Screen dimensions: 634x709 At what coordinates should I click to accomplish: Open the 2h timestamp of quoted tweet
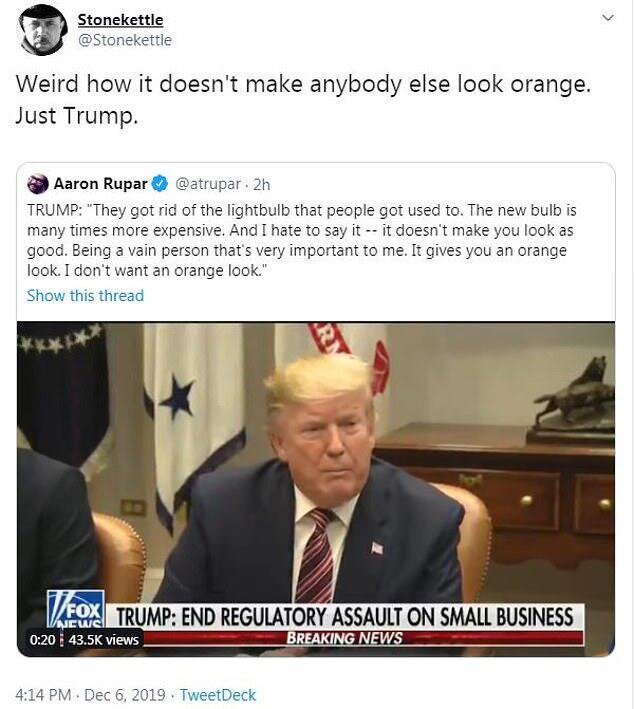[x=261, y=184]
